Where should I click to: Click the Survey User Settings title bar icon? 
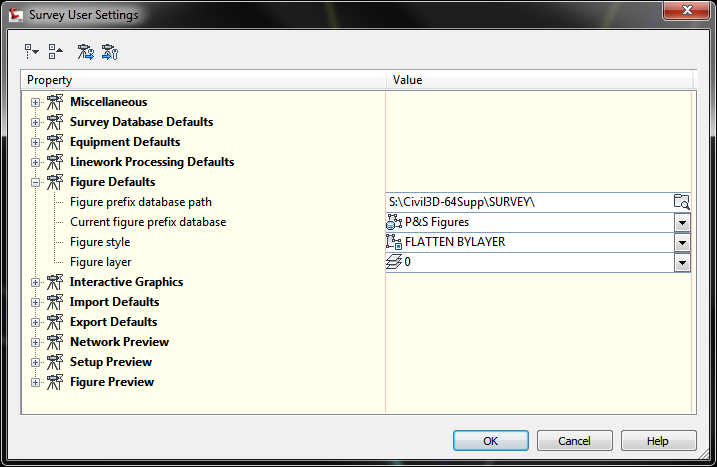tap(16, 15)
